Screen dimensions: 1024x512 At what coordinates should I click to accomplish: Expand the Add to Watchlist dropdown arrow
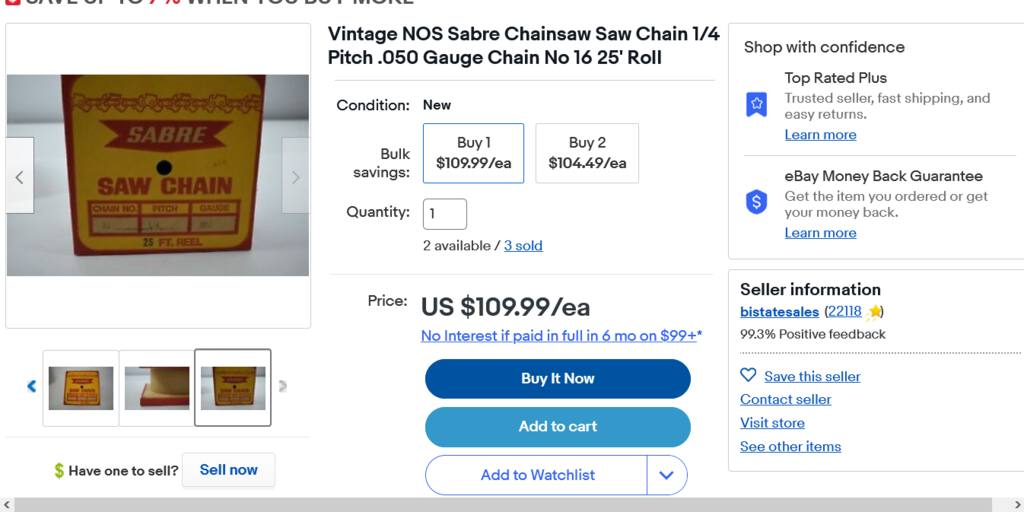click(667, 475)
